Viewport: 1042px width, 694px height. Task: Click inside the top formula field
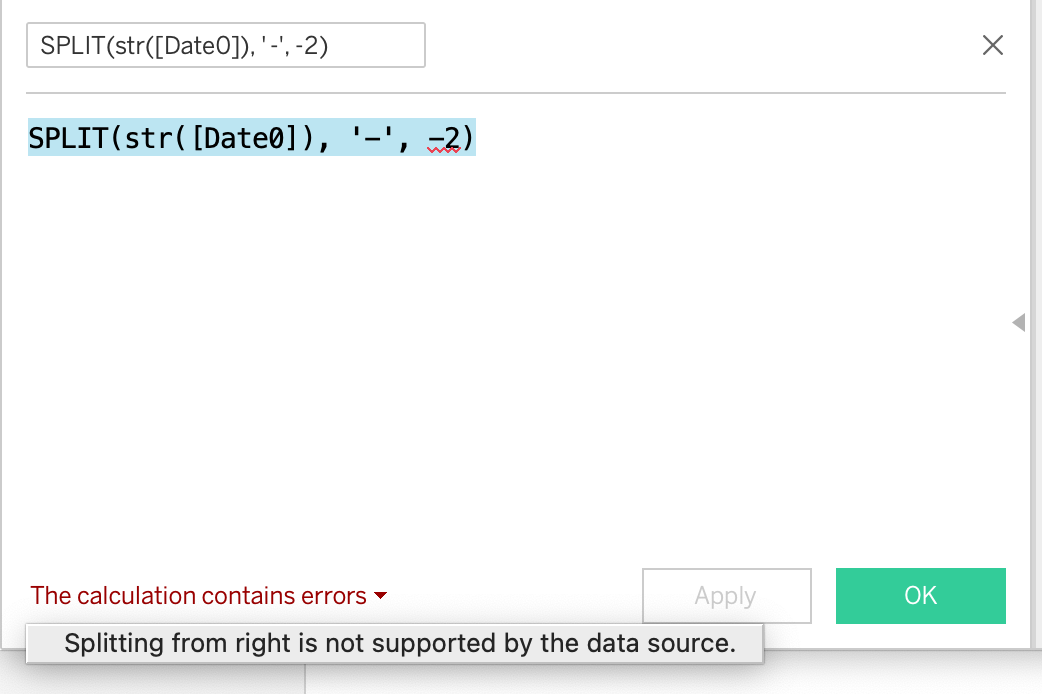tap(225, 44)
